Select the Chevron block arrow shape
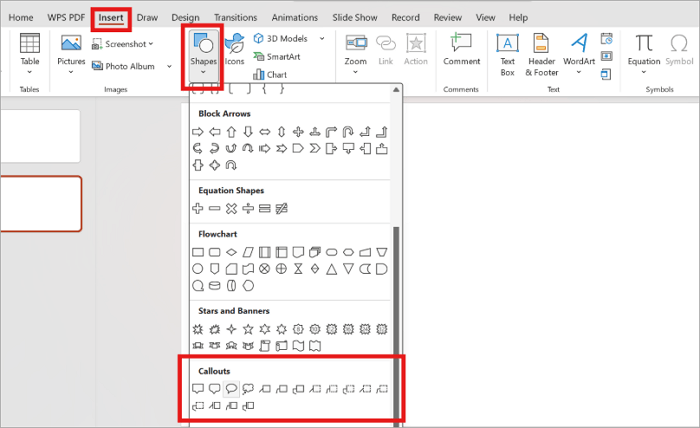Screen dimensions: 700x428 pyautogui.click(x=315, y=148)
